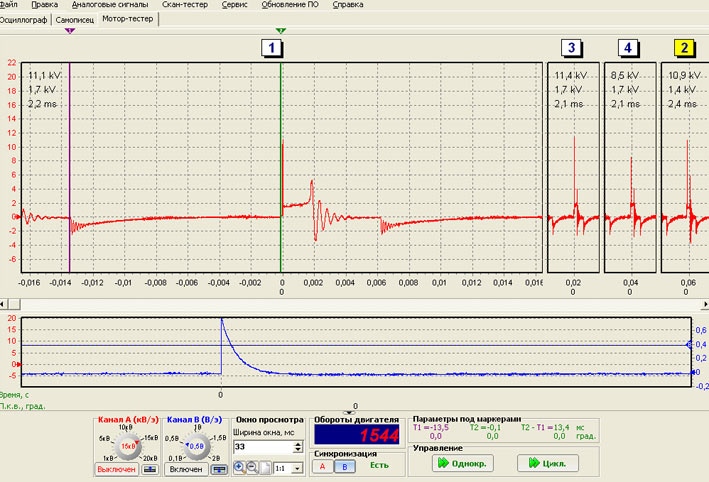Click the green Есть sync status text
Viewport: 709px width, 482px height.
pos(379,465)
